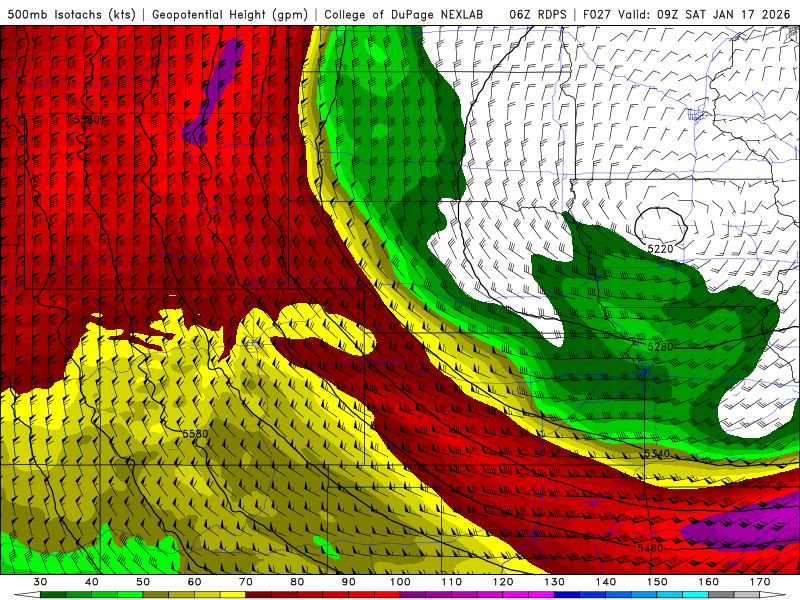The image size is (800, 600).
Task: Click the 5220 height contour label
Action: click(x=660, y=249)
